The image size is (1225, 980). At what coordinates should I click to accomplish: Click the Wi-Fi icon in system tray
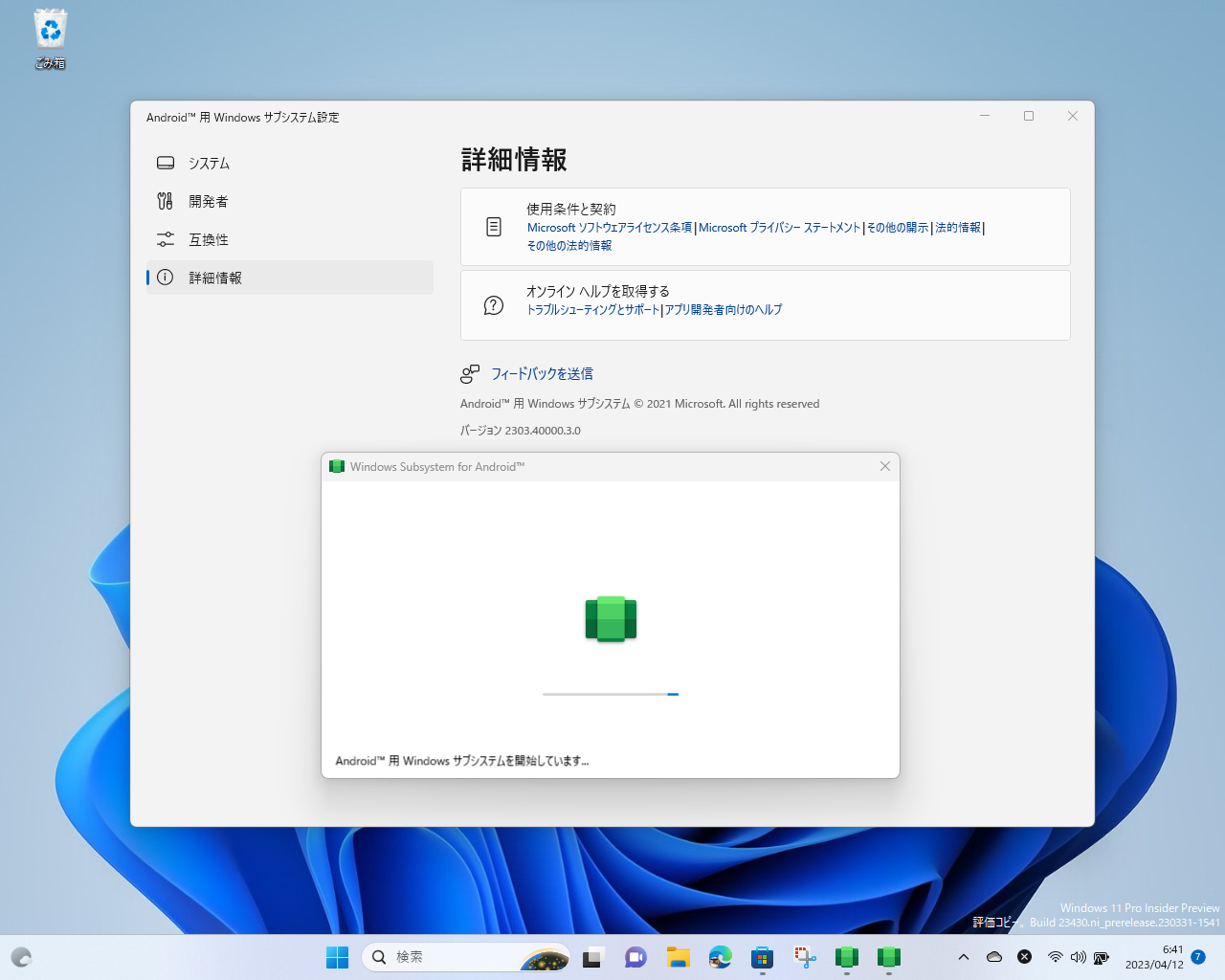click(x=1056, y=956)
